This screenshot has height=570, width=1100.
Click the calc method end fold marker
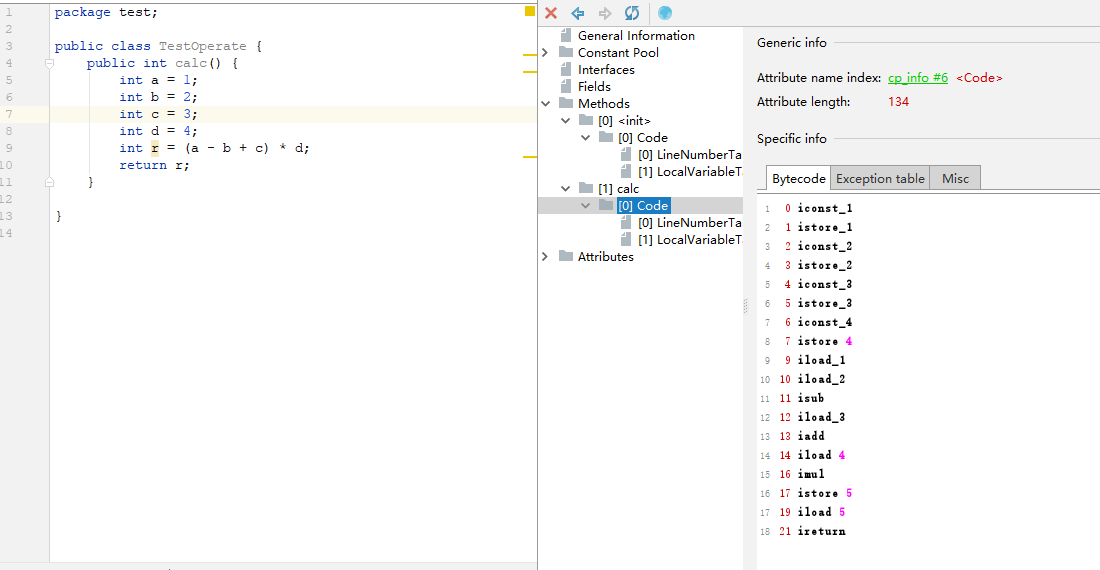click(49, 182)
